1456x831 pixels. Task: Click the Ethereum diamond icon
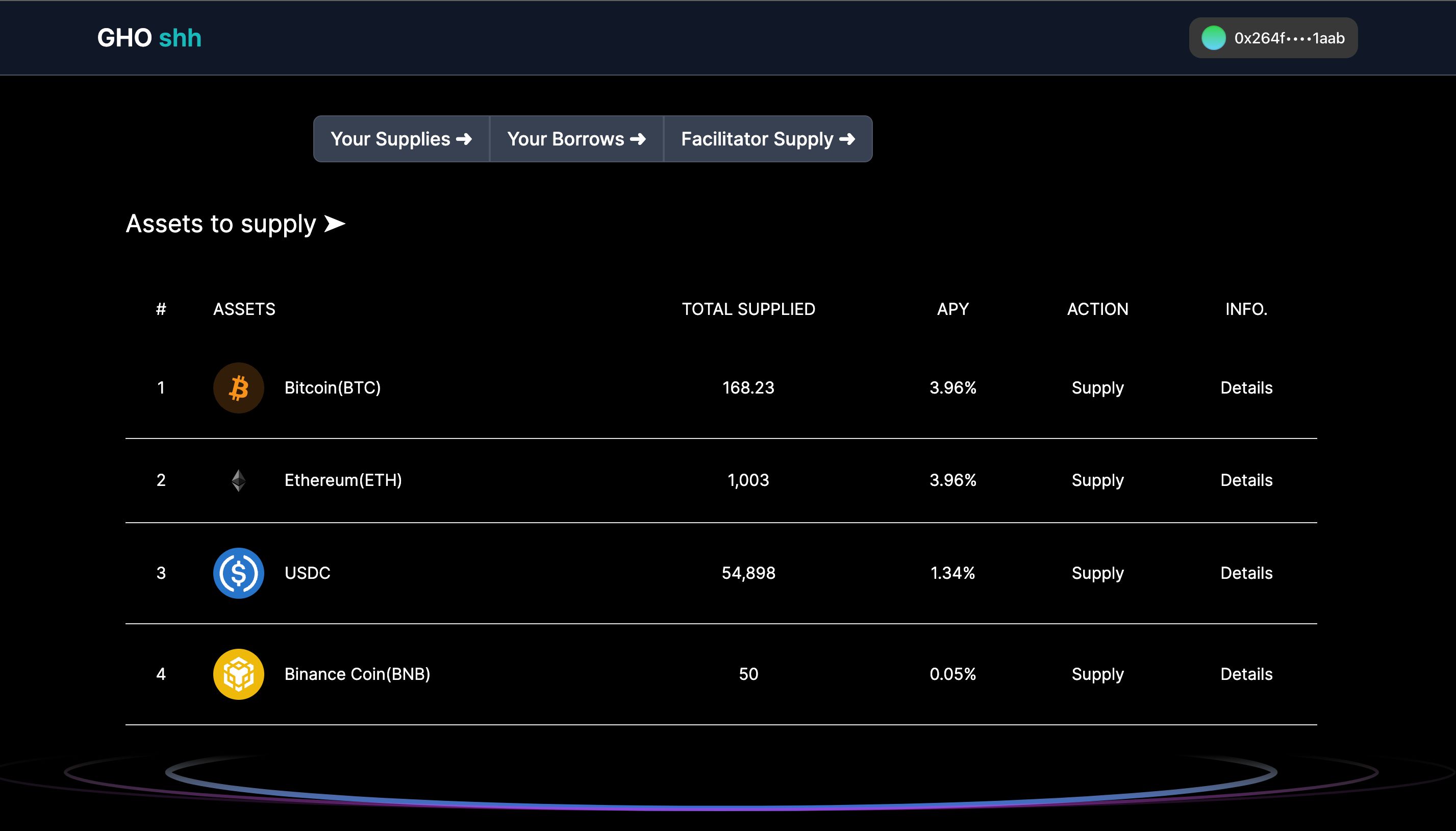point(238,480)
